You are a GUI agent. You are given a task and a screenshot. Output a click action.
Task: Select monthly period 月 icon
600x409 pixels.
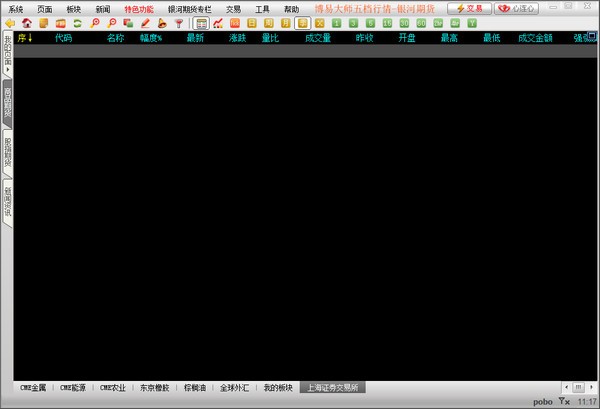click(285, 23)
